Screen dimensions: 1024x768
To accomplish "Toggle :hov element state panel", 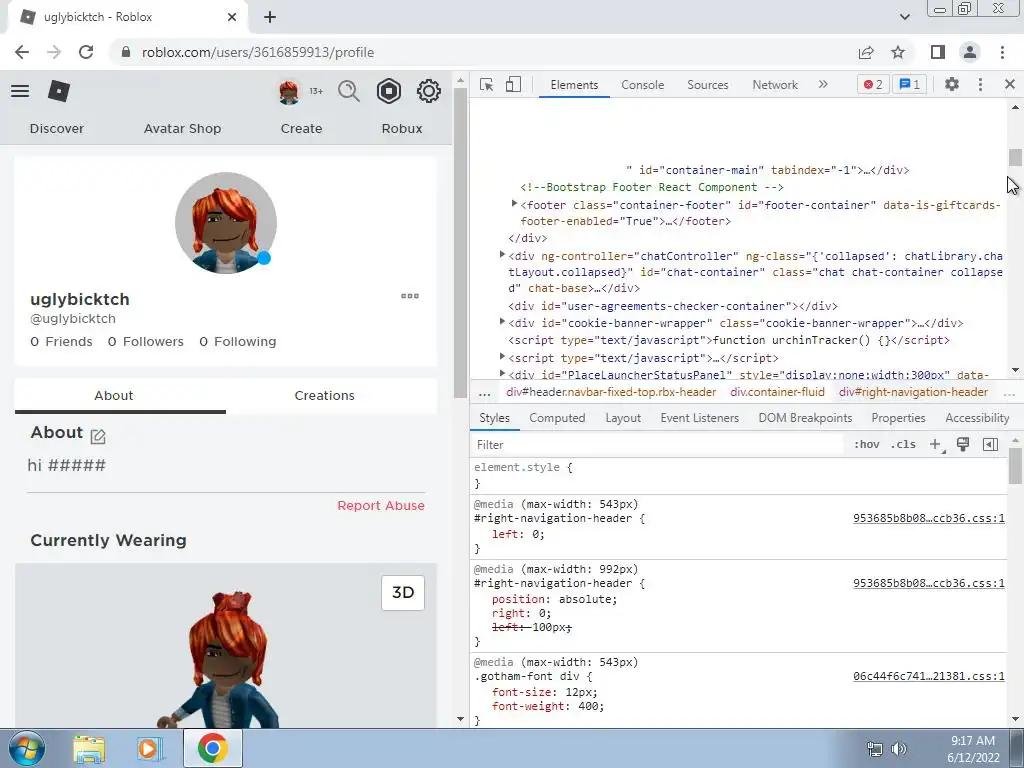I will pos(867,445).
